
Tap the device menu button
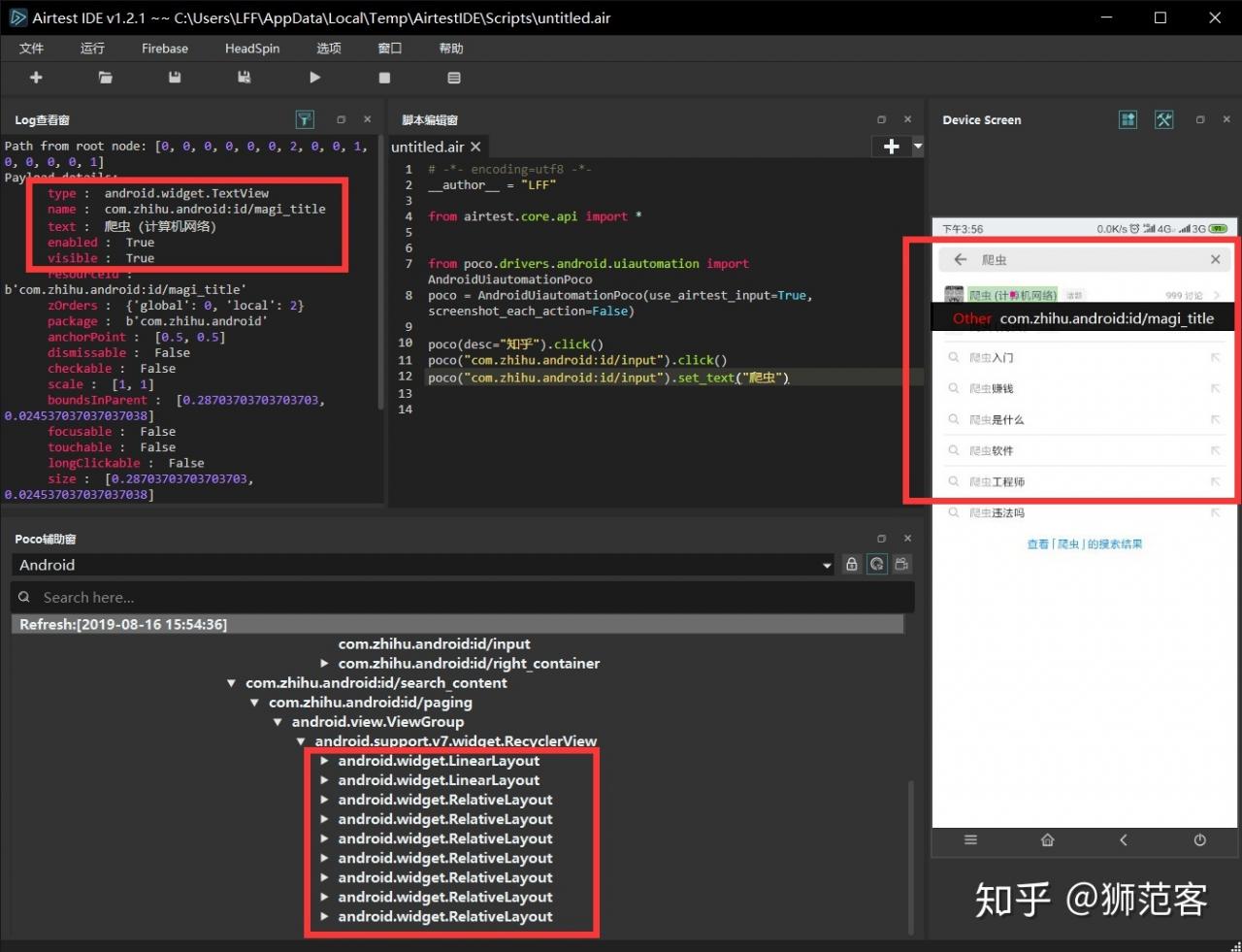point(970,840)
